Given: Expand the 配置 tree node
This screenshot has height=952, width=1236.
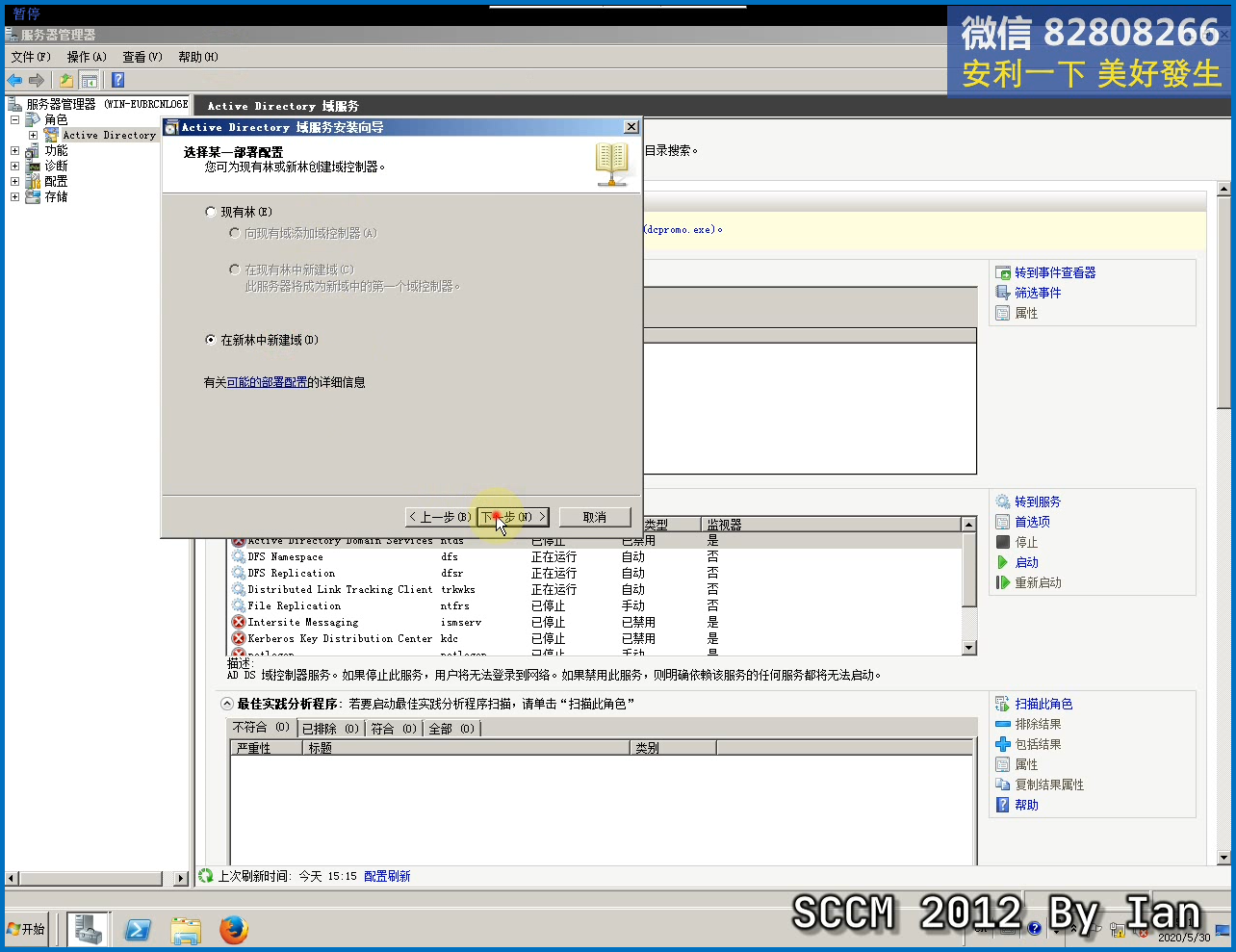Looking at the screenshot, I should [14, 181].
